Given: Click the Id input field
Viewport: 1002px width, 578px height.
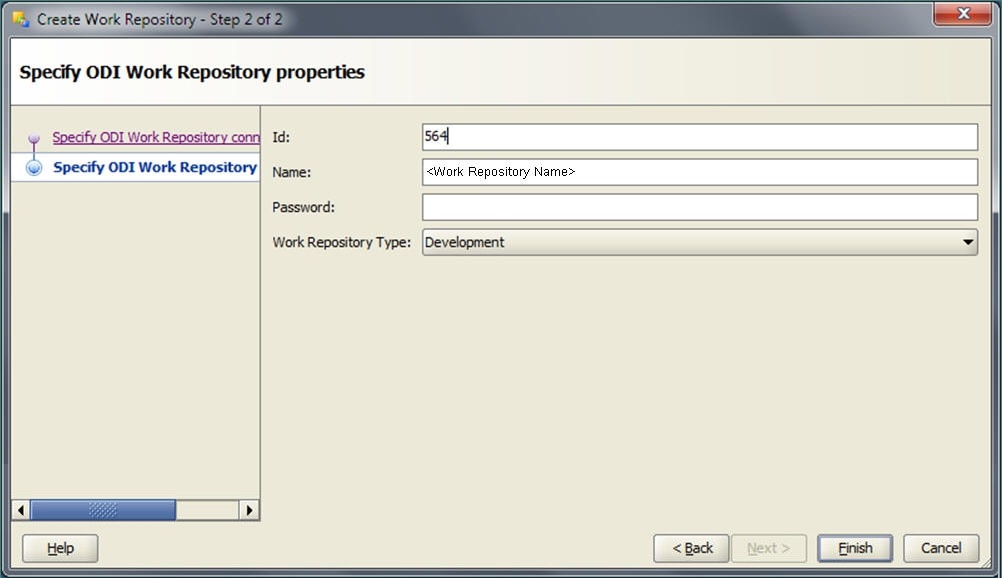Looking at the screenshot, I should click(700, 137).
